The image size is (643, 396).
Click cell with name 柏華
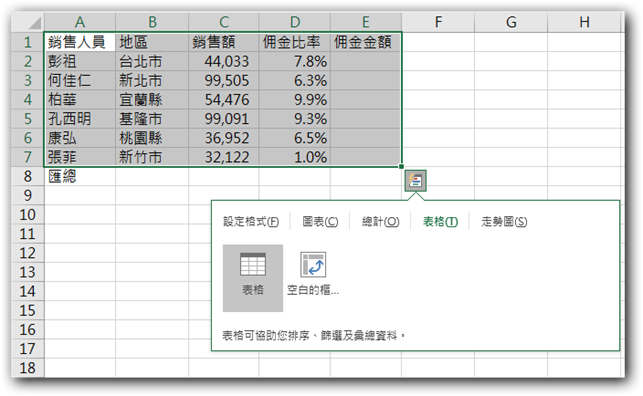point(80,100)
